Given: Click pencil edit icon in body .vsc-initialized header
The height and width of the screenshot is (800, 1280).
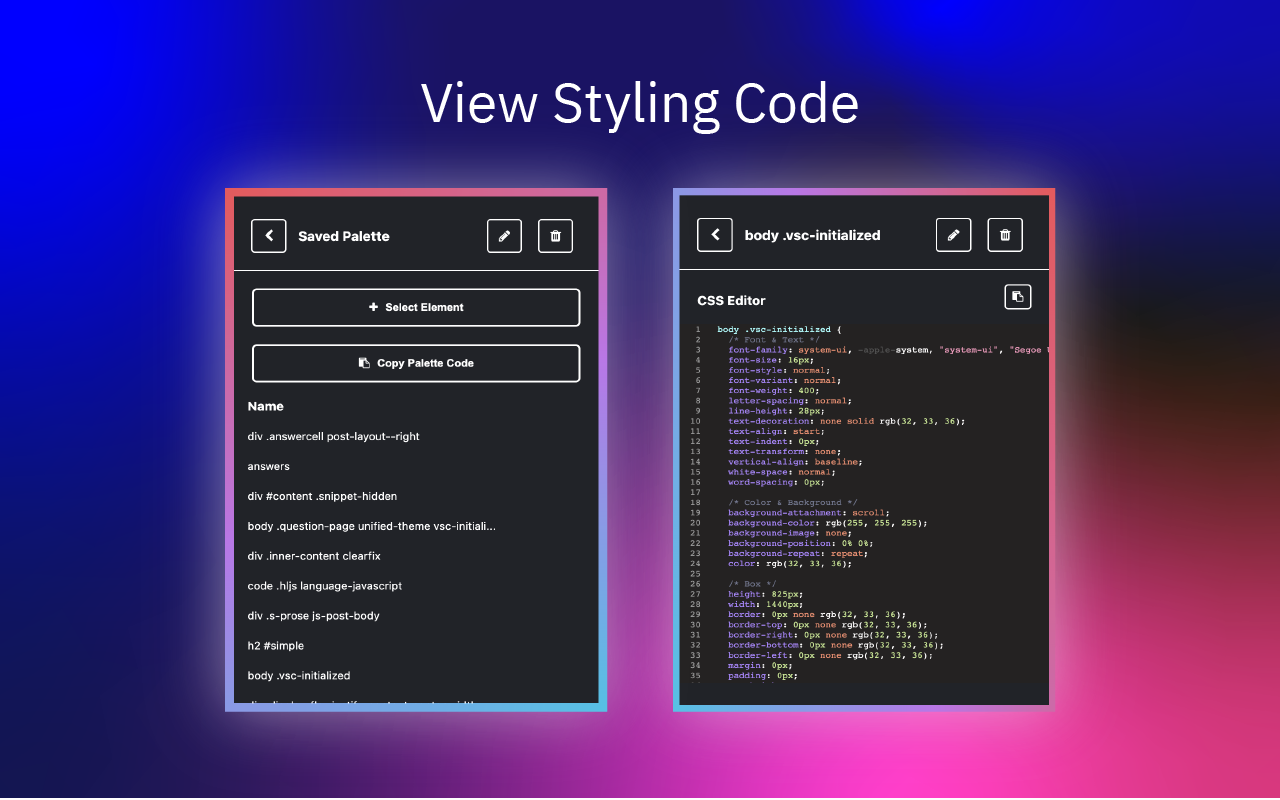Looking at the screenshot, I should click(x=954, y=235).
